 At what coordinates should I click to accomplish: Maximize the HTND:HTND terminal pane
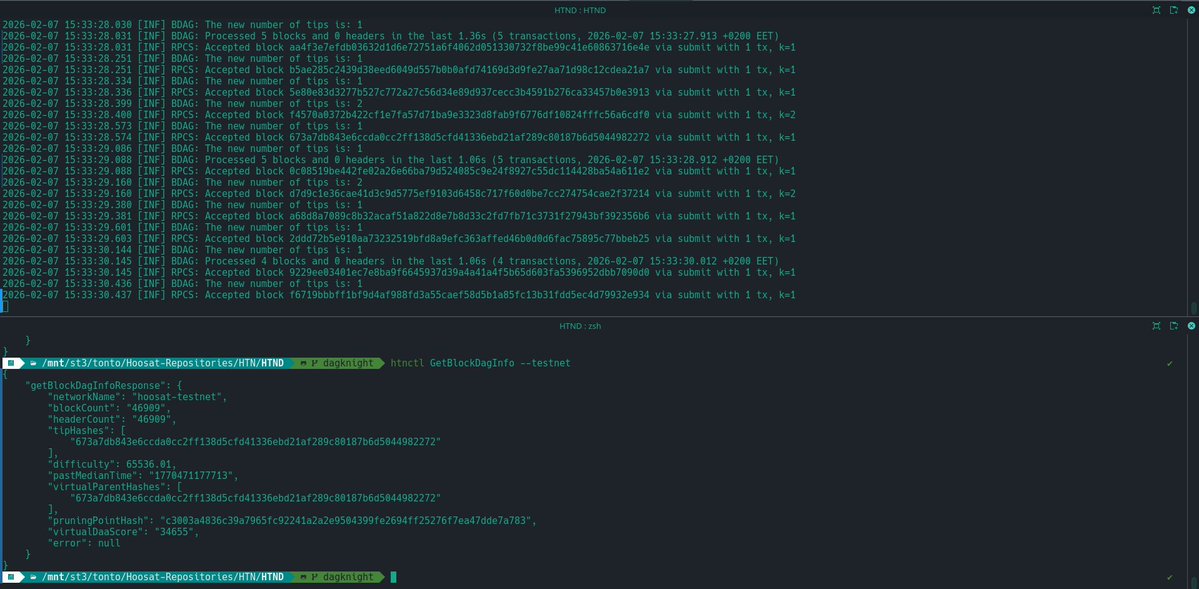(x=1155, y=9)
